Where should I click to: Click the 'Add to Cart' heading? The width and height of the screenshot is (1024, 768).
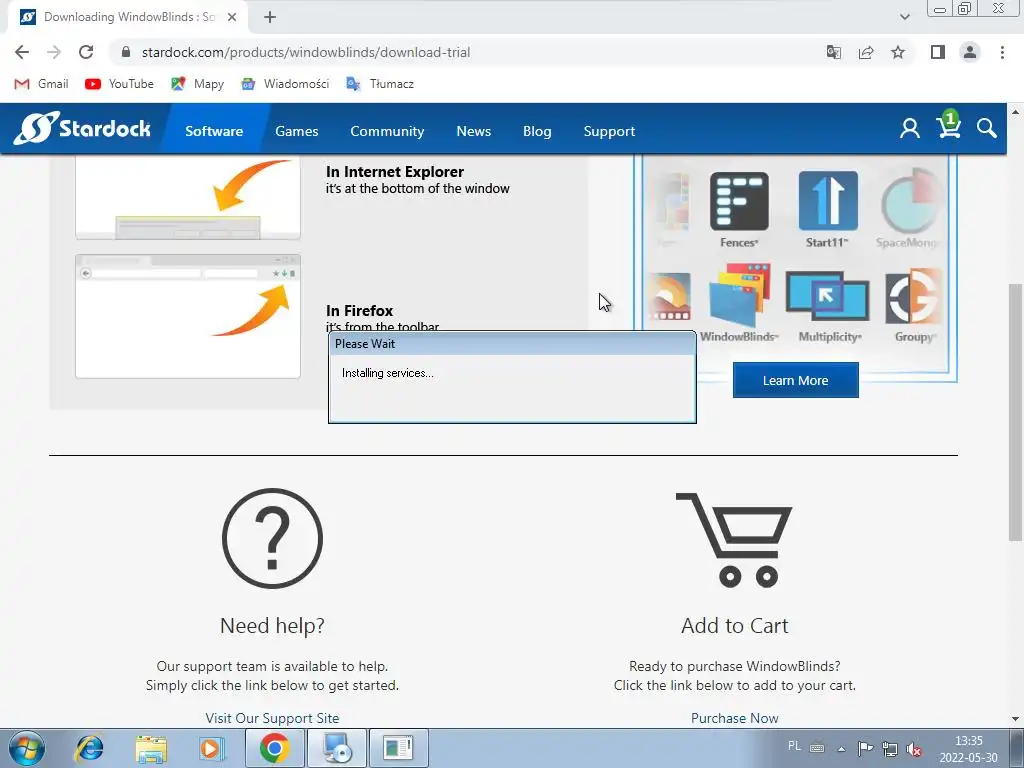click(735, 626)
